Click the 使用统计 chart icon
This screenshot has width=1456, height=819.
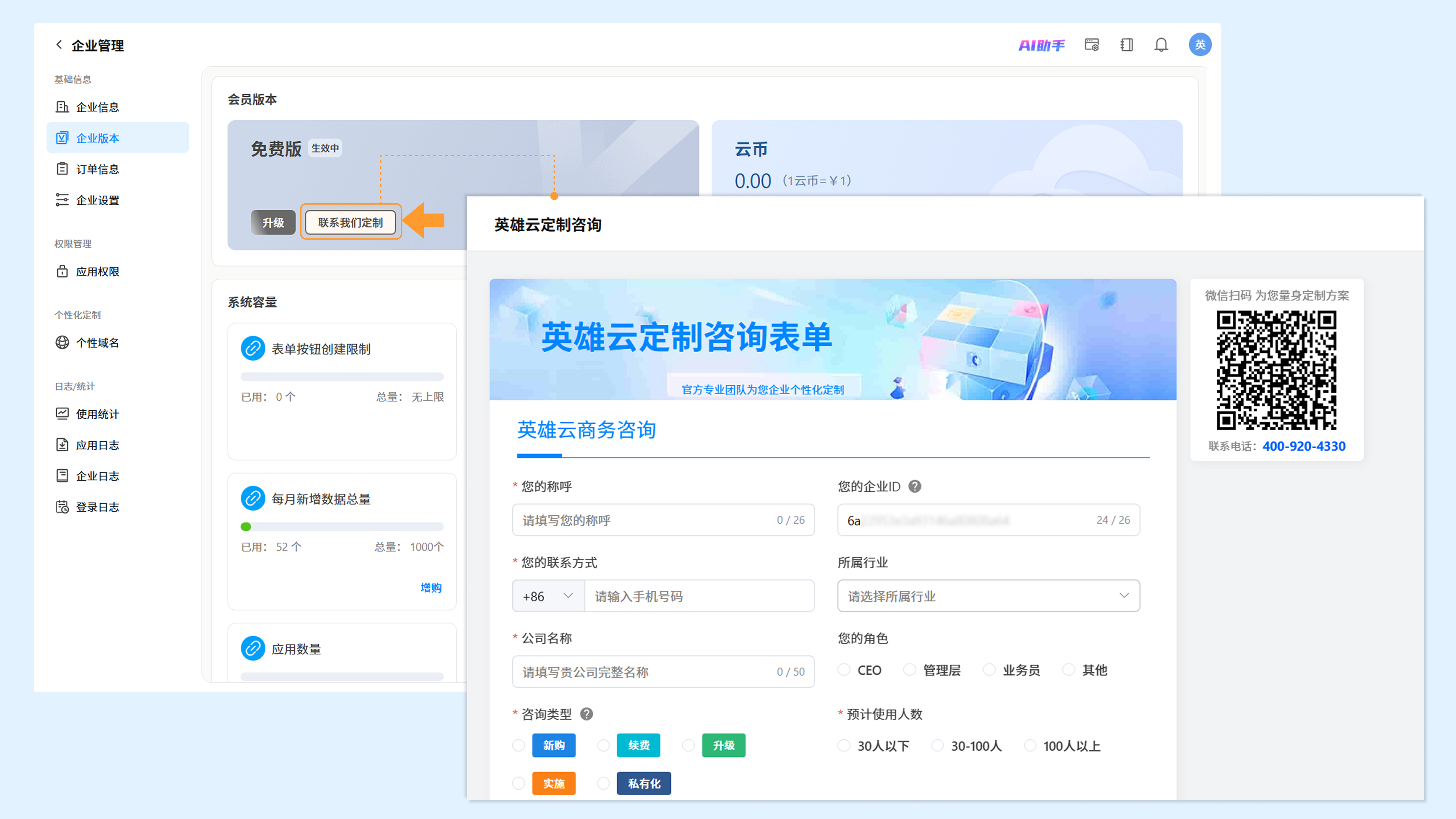click(x=62, y=414)
